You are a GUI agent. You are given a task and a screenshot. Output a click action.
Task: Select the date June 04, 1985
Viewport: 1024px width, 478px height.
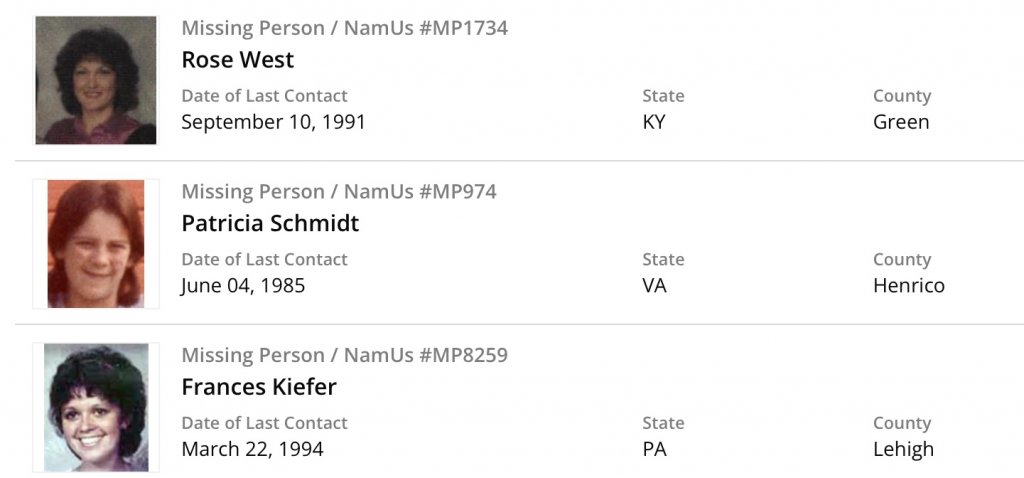243,286
